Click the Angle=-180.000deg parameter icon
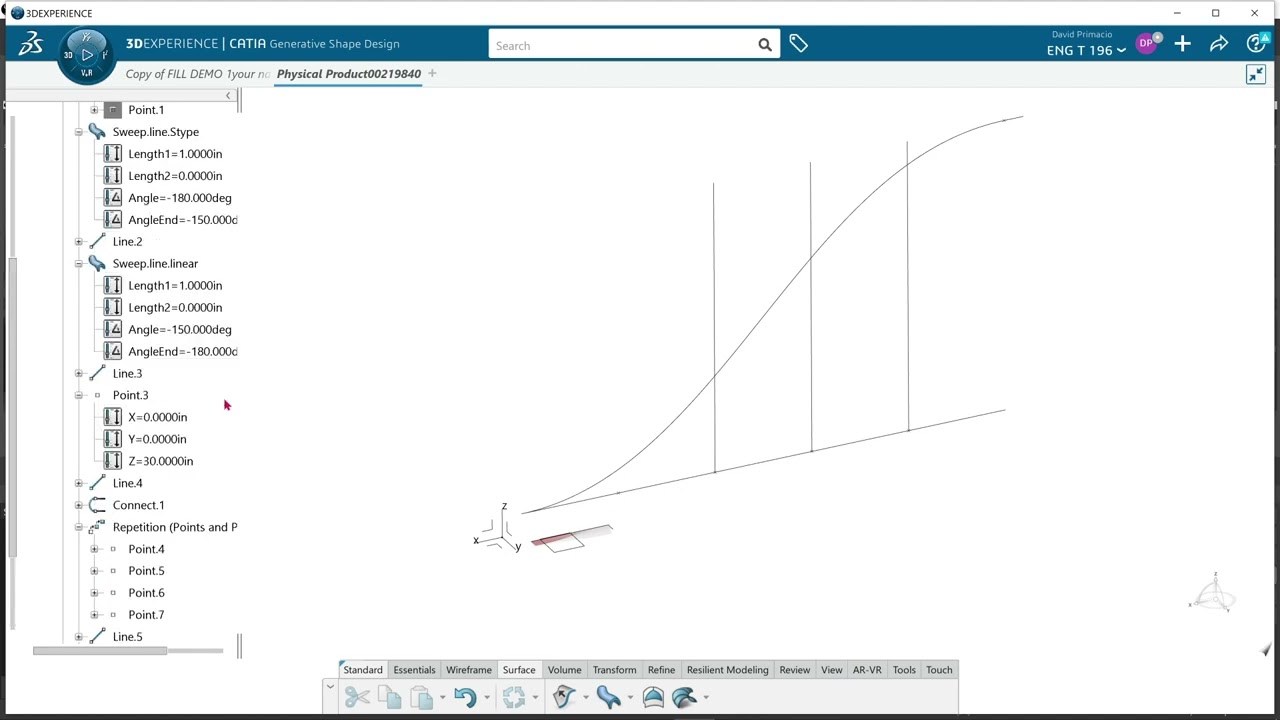1280x720 pixels. pyautogui.click(x=112, y=198)
